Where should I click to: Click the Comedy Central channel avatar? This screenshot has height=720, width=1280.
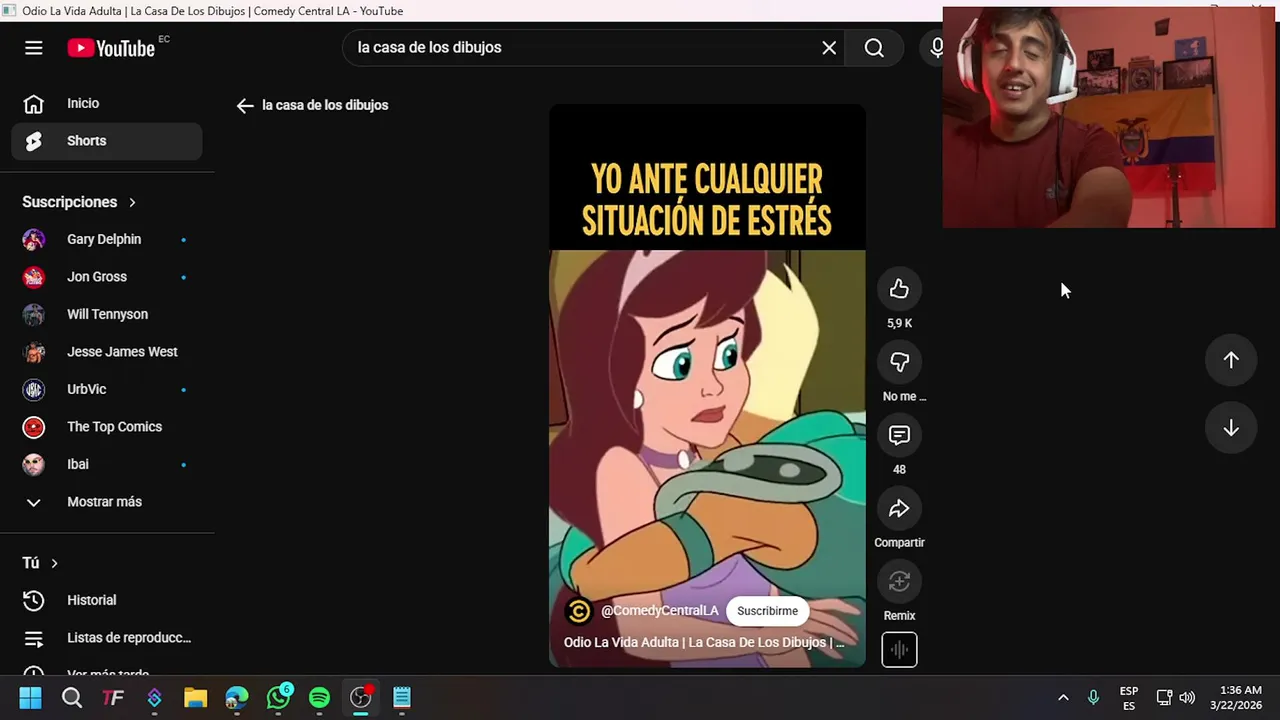579,611
